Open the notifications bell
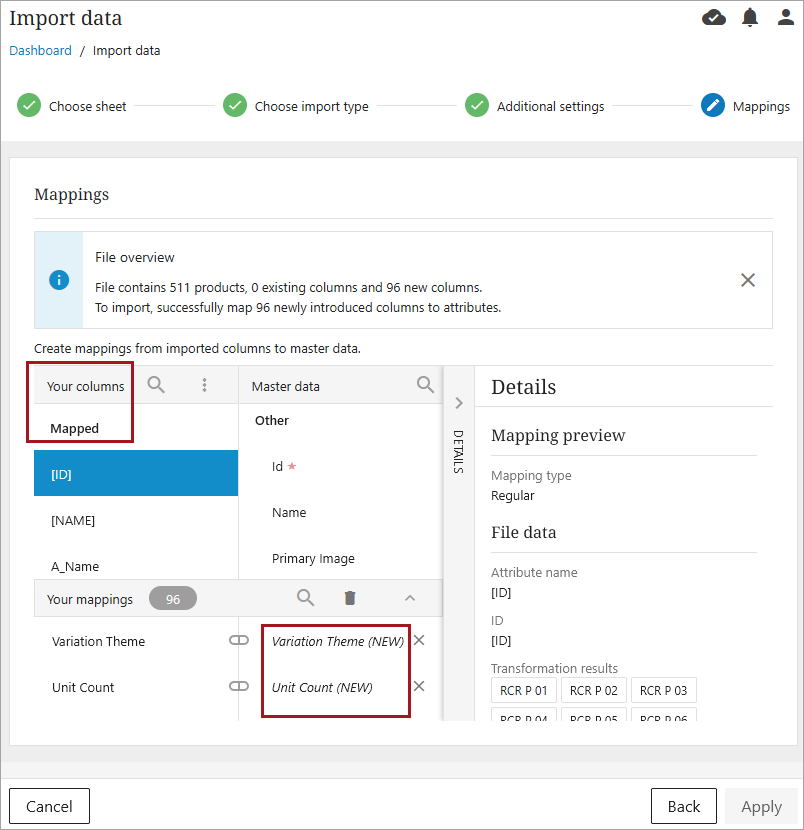 click(750, 17)
